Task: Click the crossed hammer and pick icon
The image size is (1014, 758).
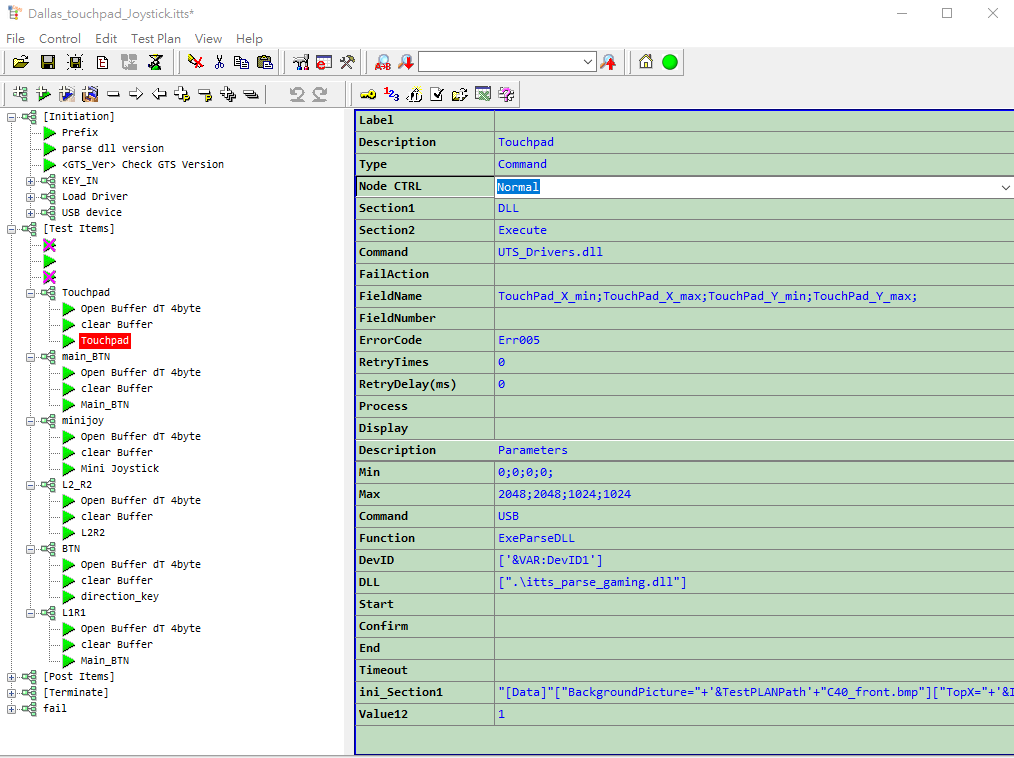Action: click(x=347, y=62)
